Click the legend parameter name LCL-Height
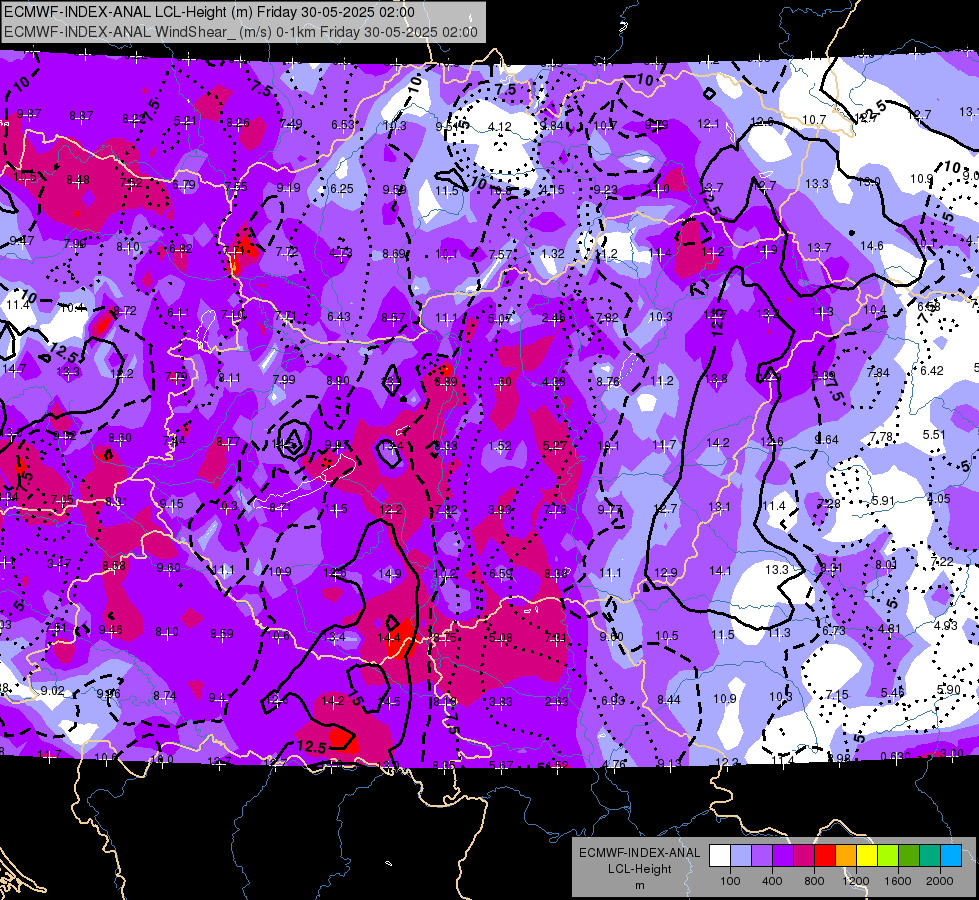The image size is (979, 900). point(639,869)
